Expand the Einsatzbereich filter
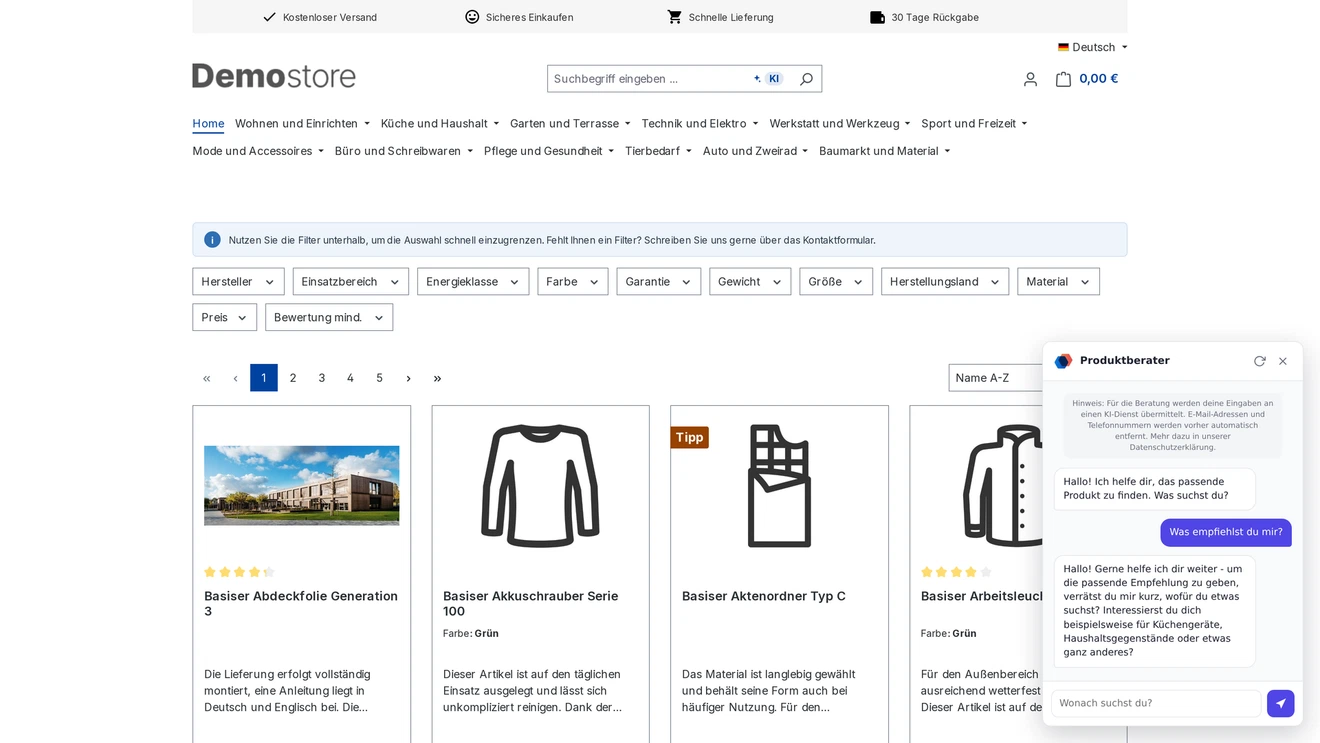The height and width of the screenshot is (743, 1320). point(351,282)
